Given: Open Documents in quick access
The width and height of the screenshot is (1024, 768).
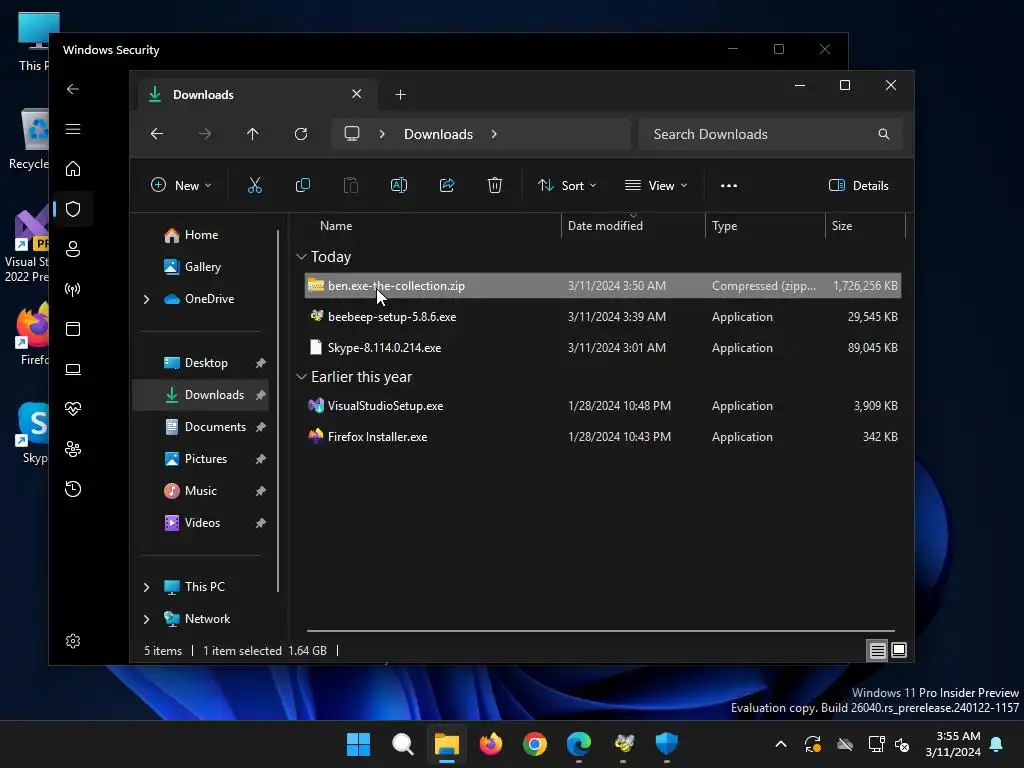Looking at the screenshot, I should pos(215,427).
